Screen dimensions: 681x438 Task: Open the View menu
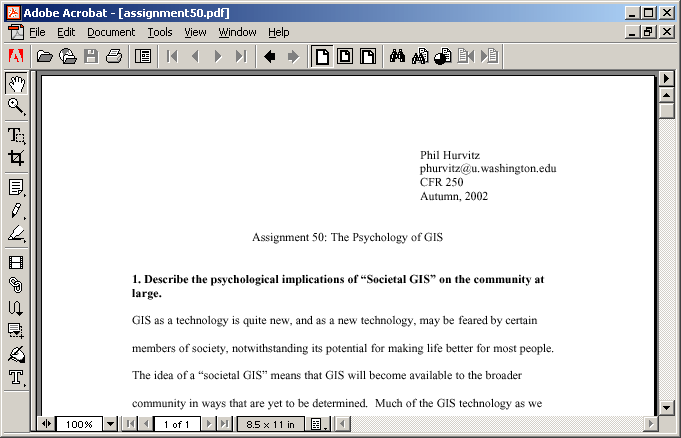[x=195, y=32]
